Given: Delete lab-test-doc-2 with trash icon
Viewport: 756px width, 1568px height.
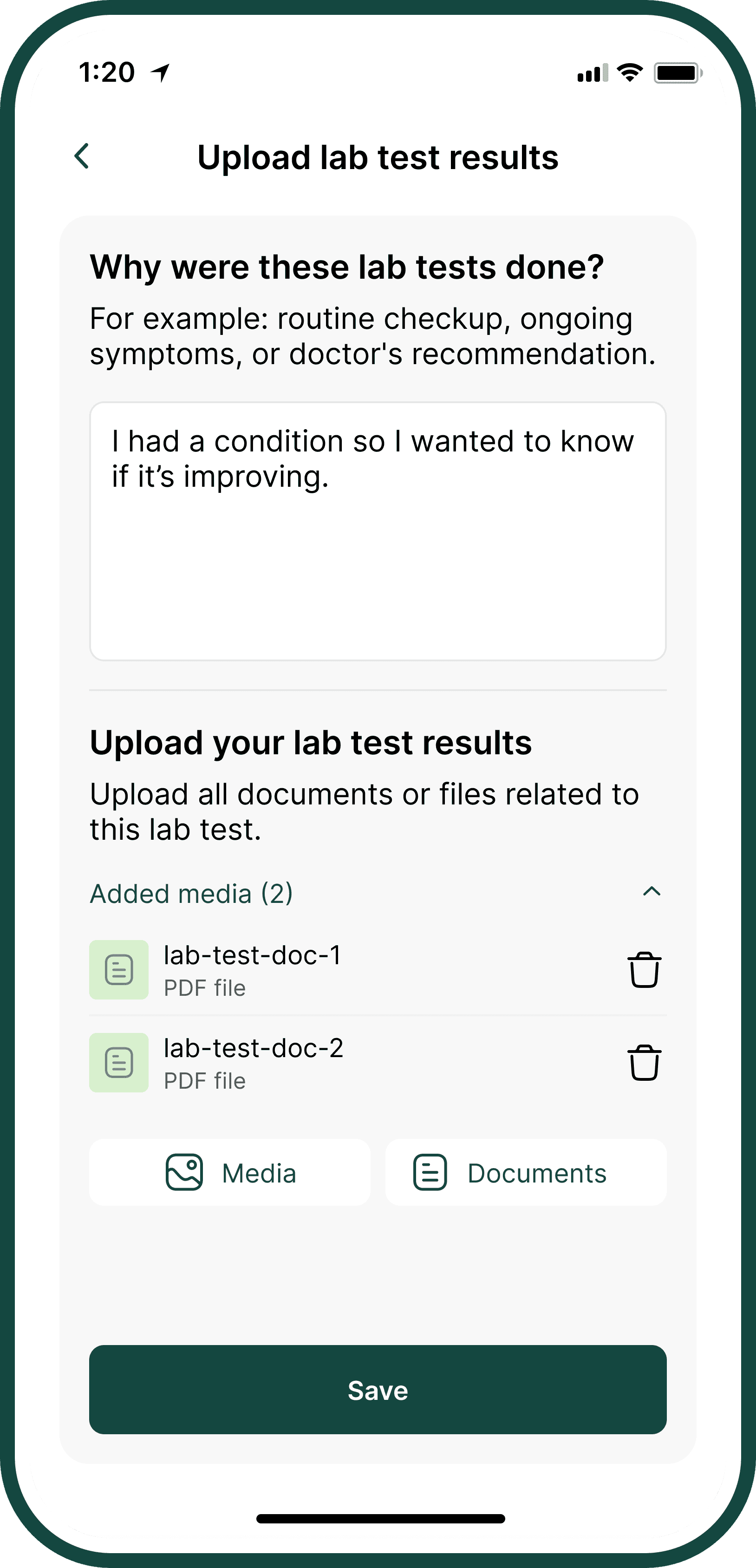Looking at the screenshot, I should tap(644, 1062).
